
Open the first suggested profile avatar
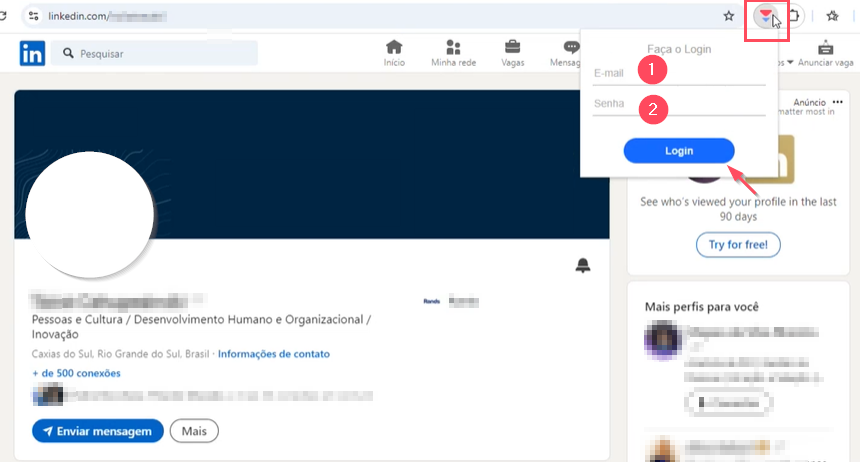click(x=663, y=340)
